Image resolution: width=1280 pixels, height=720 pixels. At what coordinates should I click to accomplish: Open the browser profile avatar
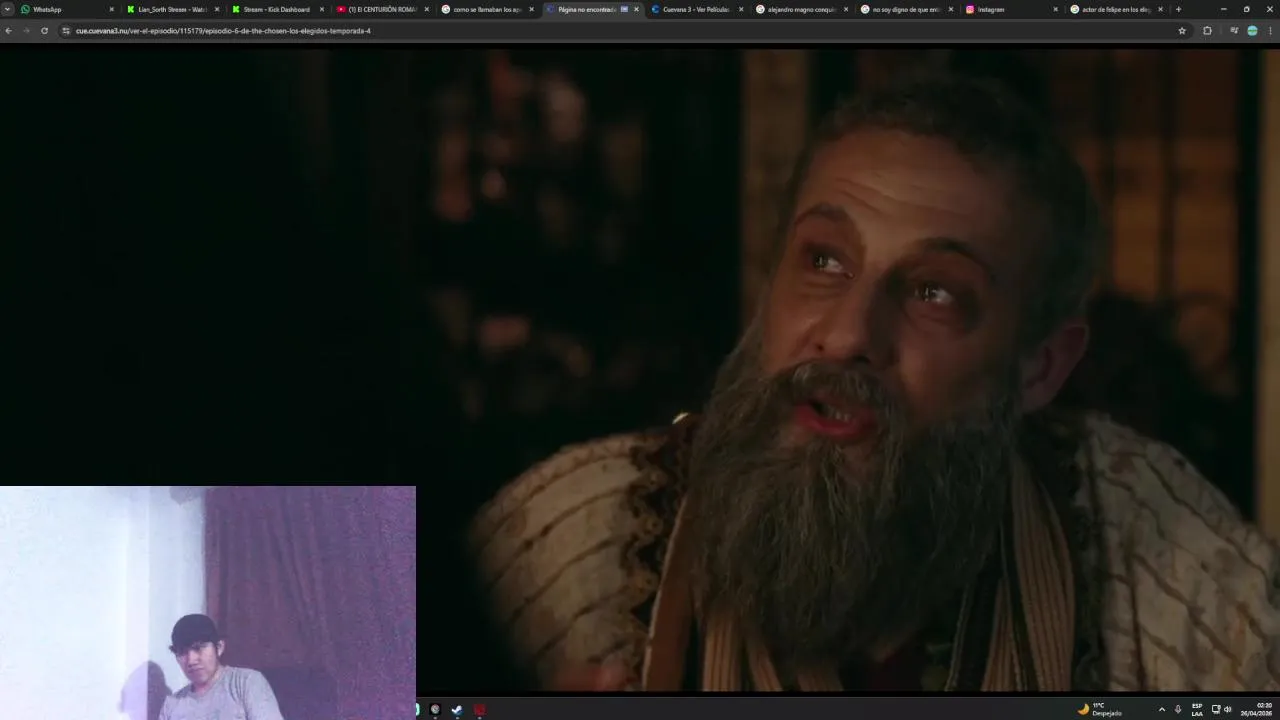click(x=1252, y=31)
